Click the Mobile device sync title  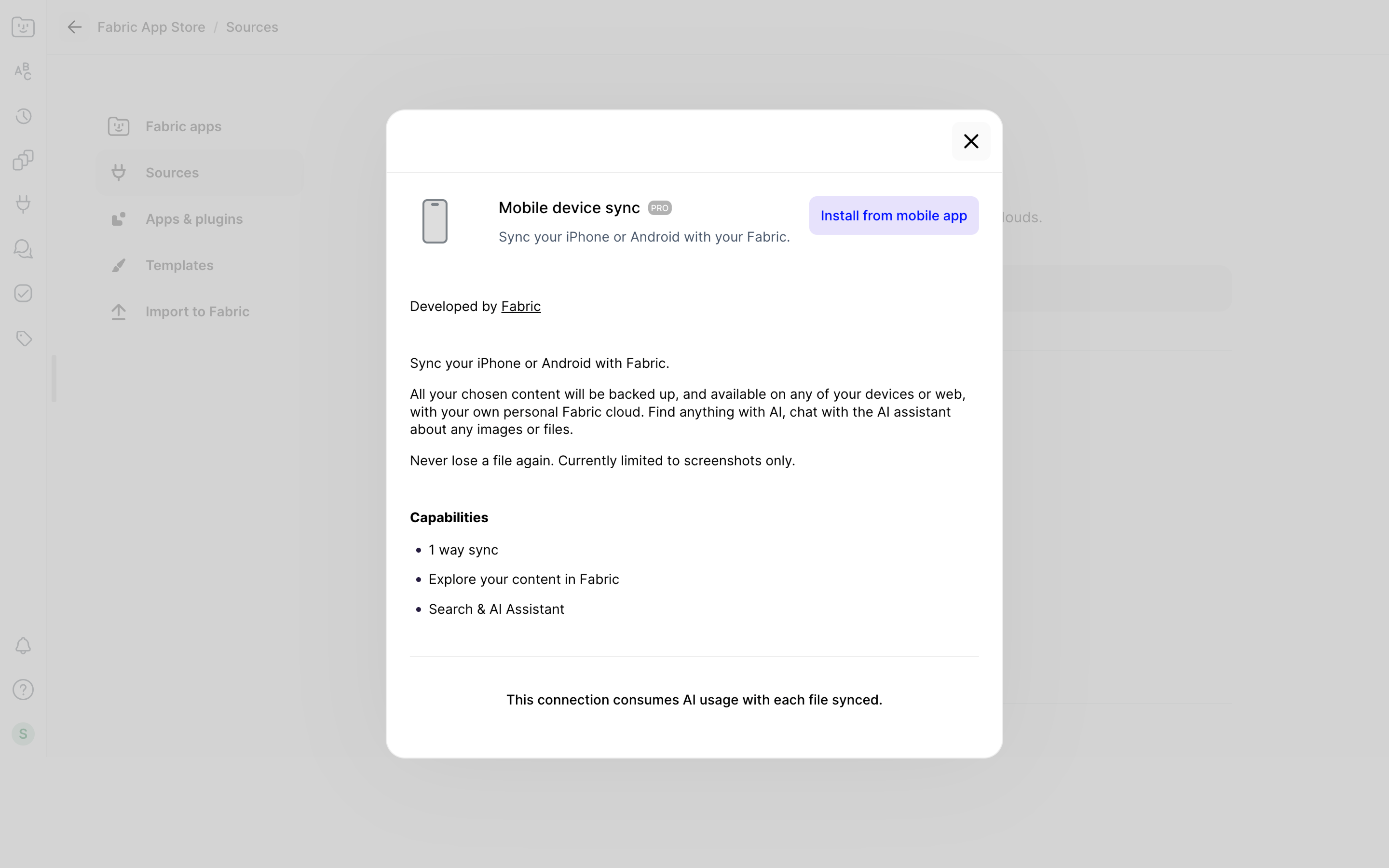[569, 208]
